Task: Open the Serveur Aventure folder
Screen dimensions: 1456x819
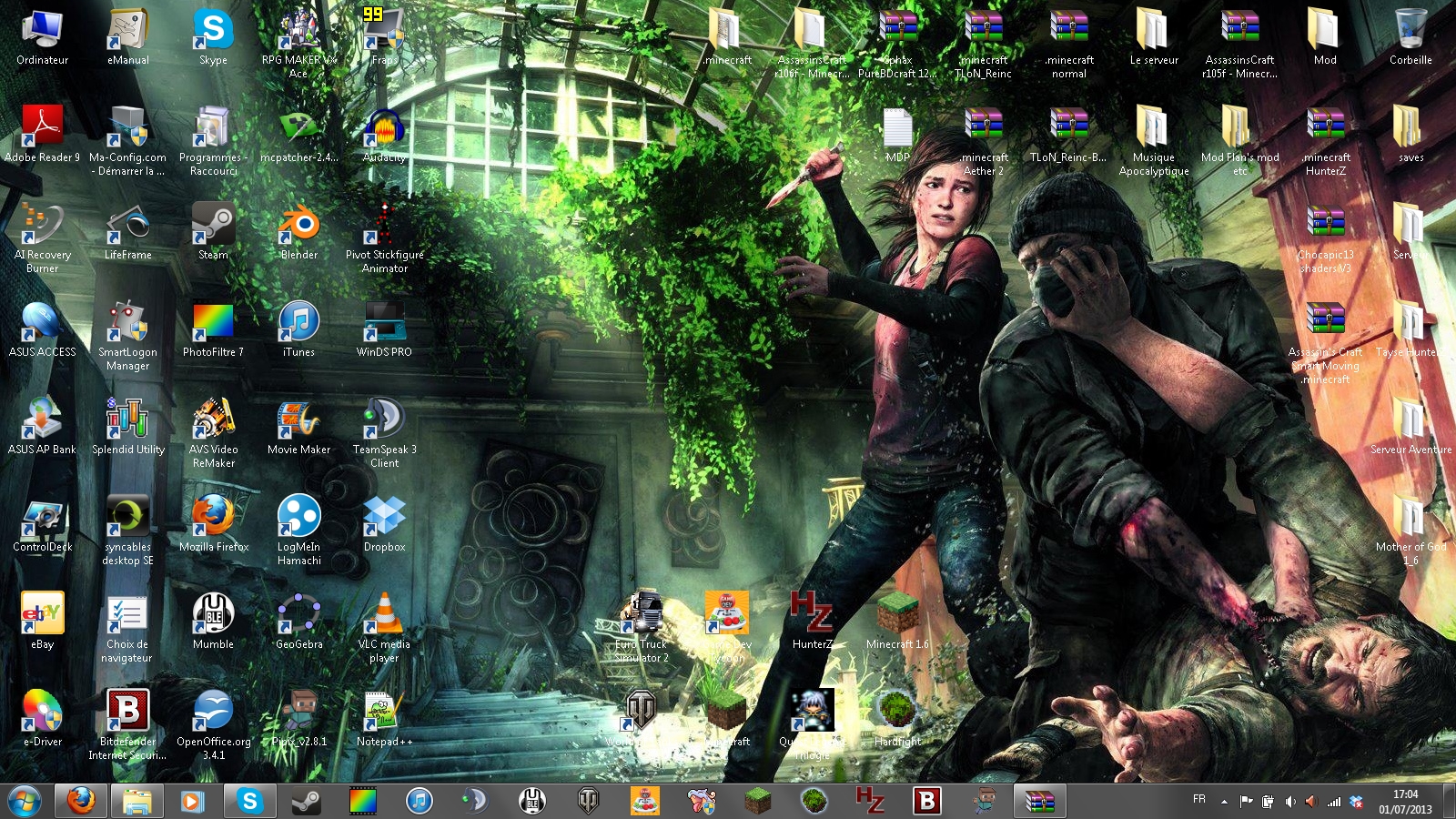Action: (1410, 426)
